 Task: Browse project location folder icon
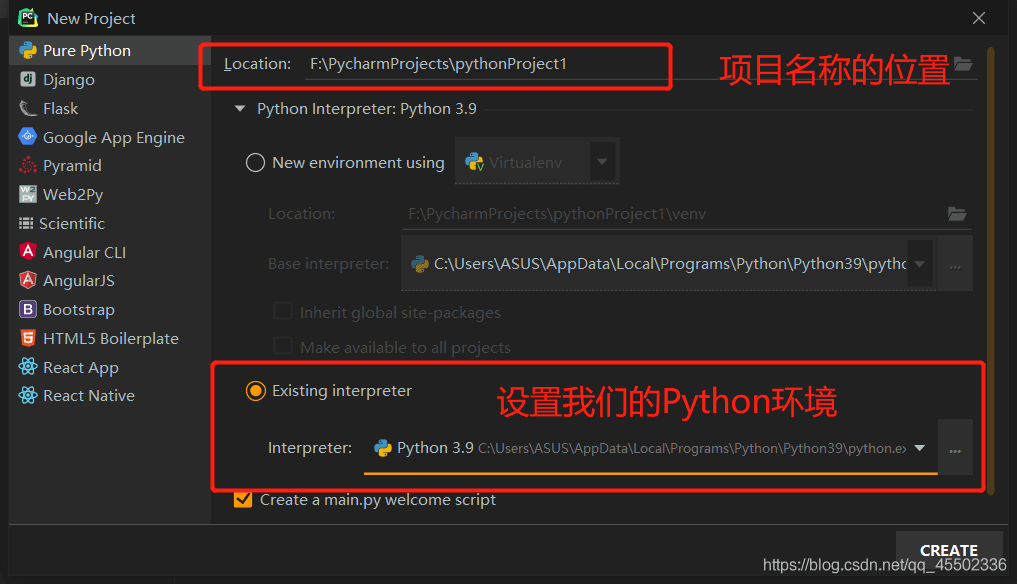coord(963,64)
